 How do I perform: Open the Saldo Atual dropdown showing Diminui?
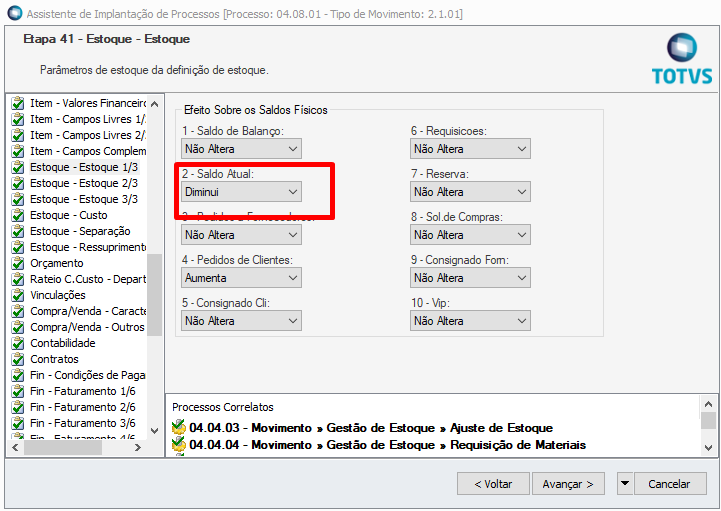(x=241, y=192)
